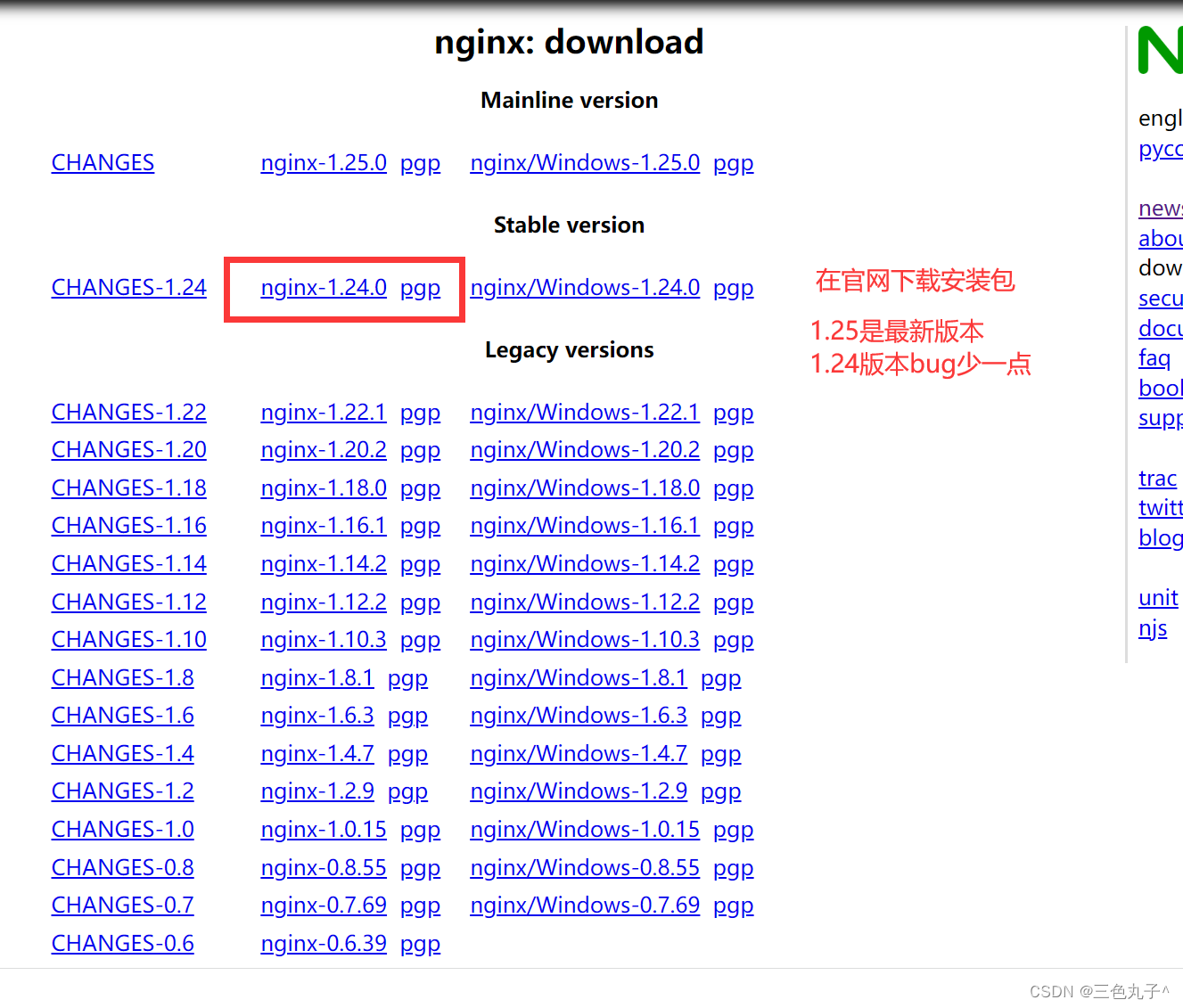
Task: Open CHANGES-1.4 link
Action: pos(123,754)
